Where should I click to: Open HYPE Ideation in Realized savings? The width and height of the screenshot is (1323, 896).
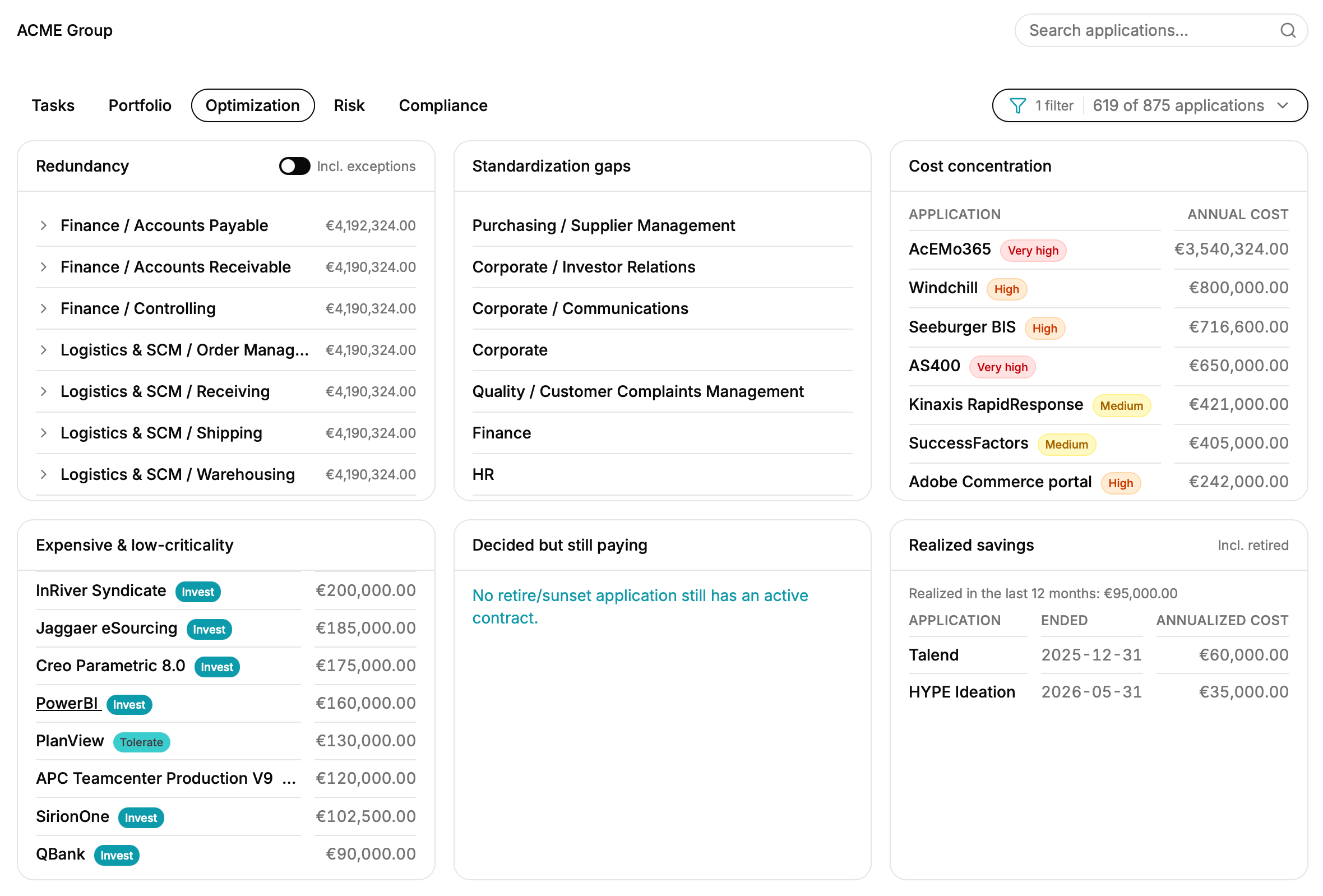coord(961,692)
